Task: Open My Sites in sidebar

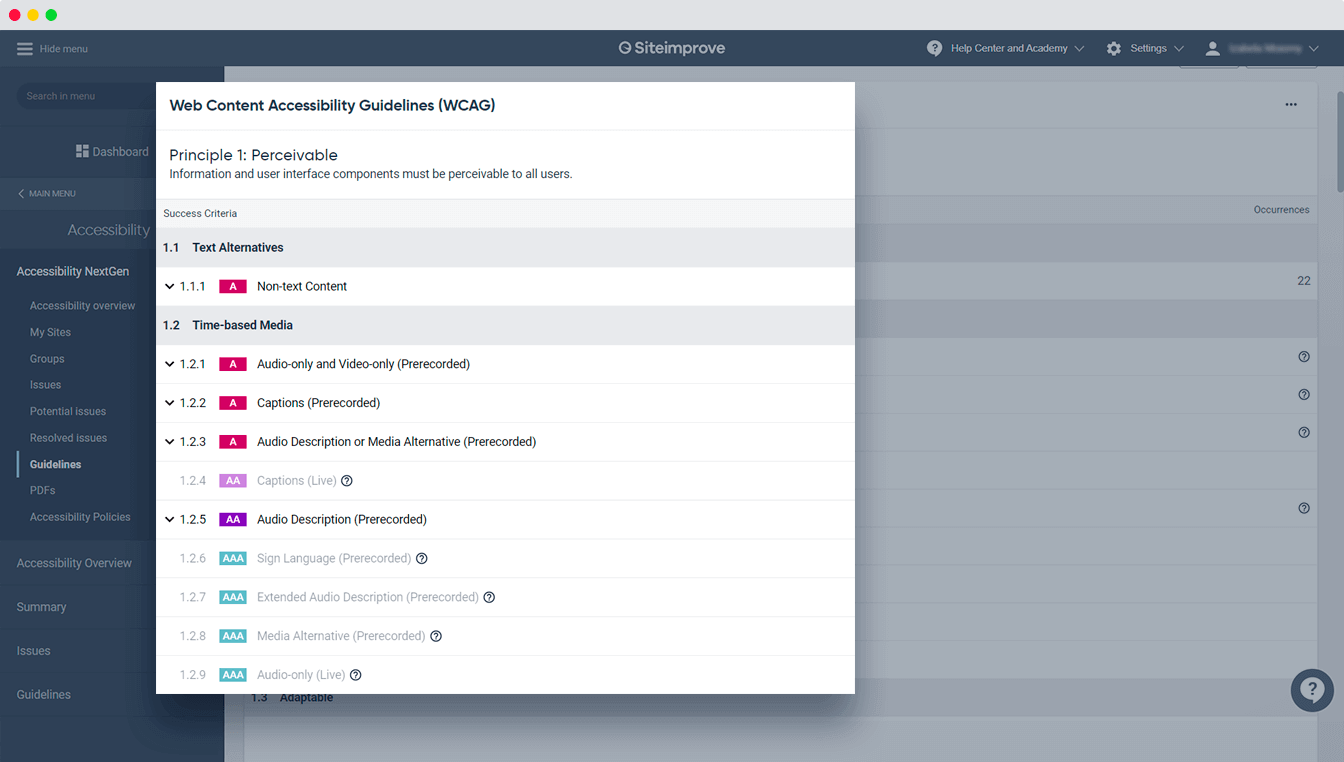Action: pos(50,332)
